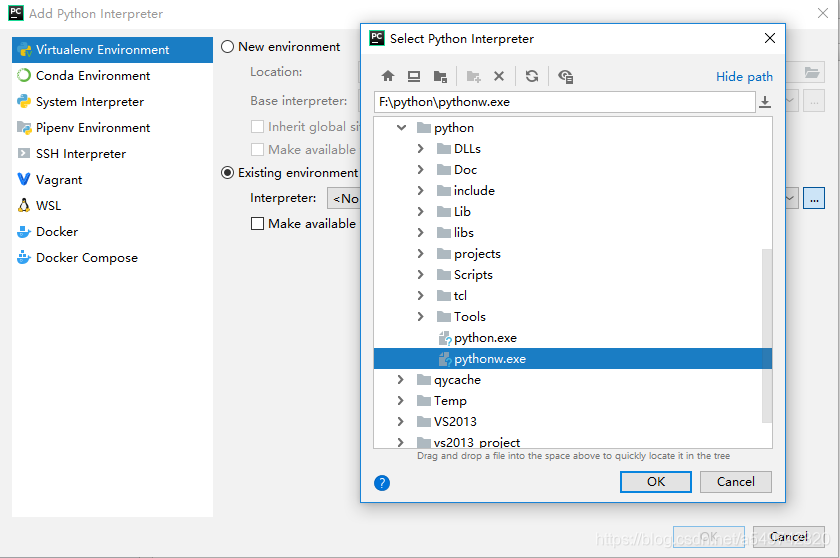Image resolution: width=840 pixels, height=558 pixels.
Task: Choose Docker Compose option
Action: pos(112,258)
